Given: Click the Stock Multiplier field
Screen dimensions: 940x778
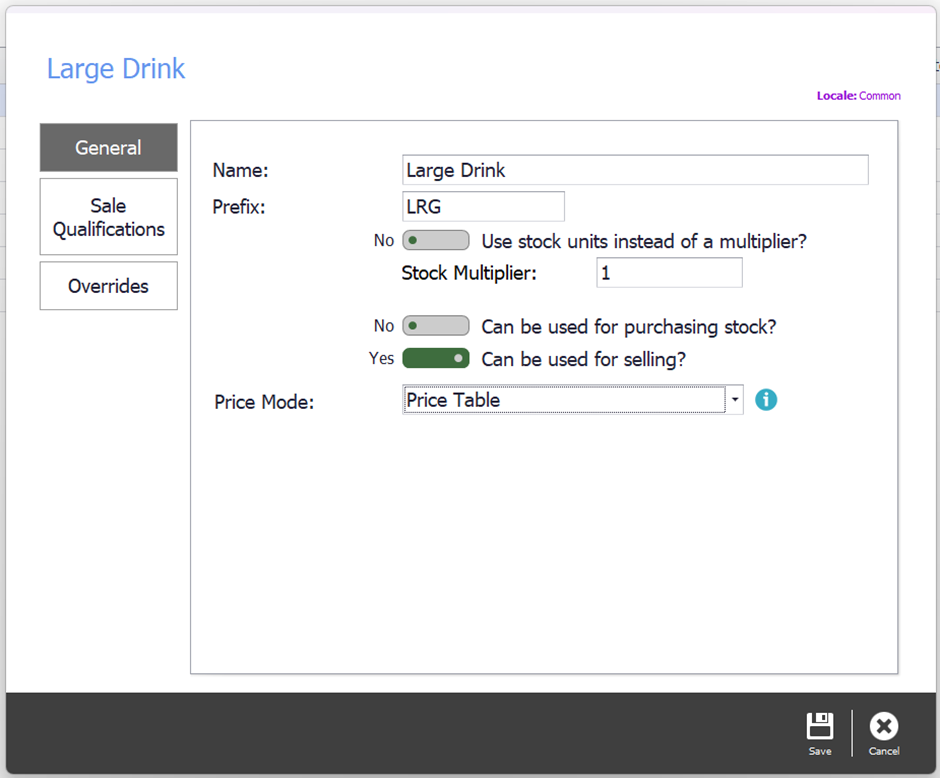Looking at the screenshot, I should click(x=669, y=273).
